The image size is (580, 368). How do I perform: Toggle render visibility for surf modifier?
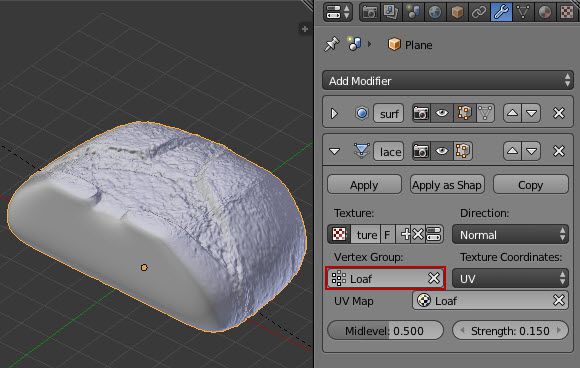(x=421, y=113)
